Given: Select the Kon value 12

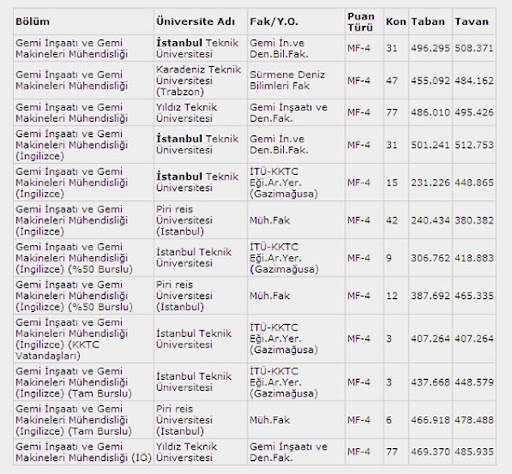Looking at the screenshot, I should tap(392, 296).
